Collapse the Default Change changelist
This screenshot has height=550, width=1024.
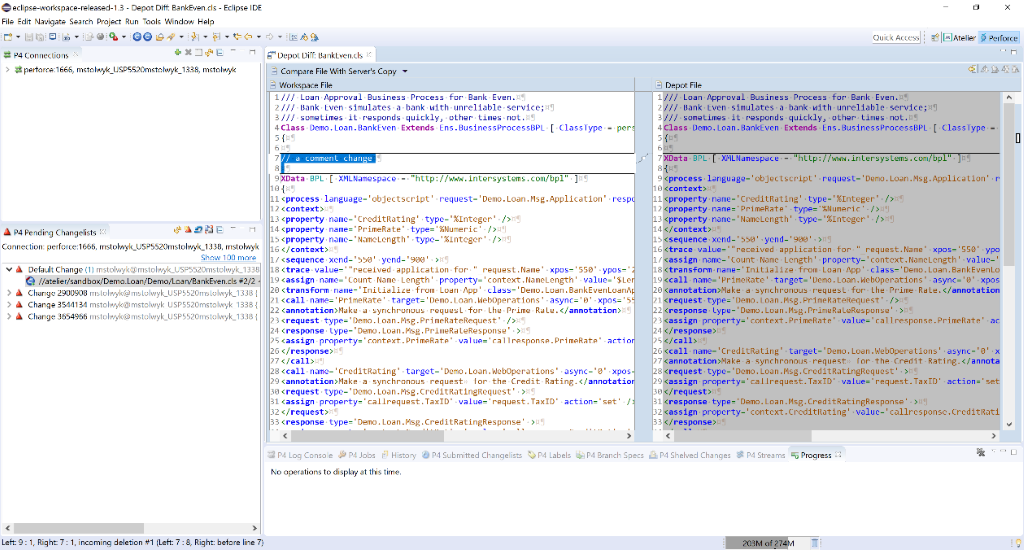point(8,269)
